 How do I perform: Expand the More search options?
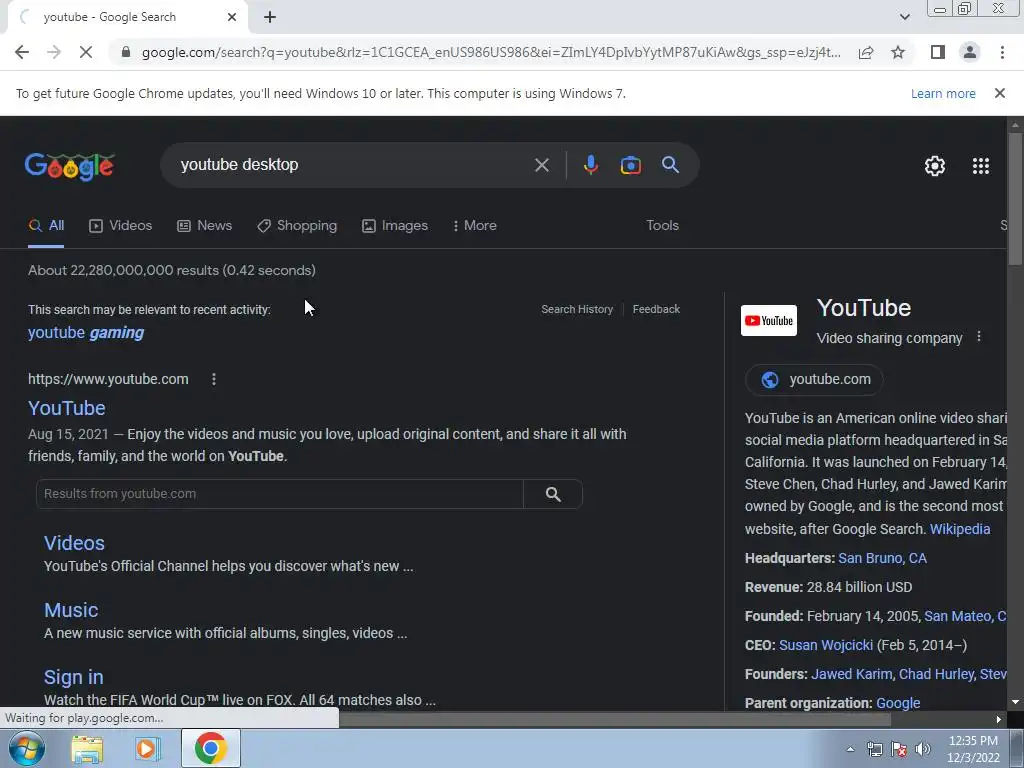pos(475,225)
